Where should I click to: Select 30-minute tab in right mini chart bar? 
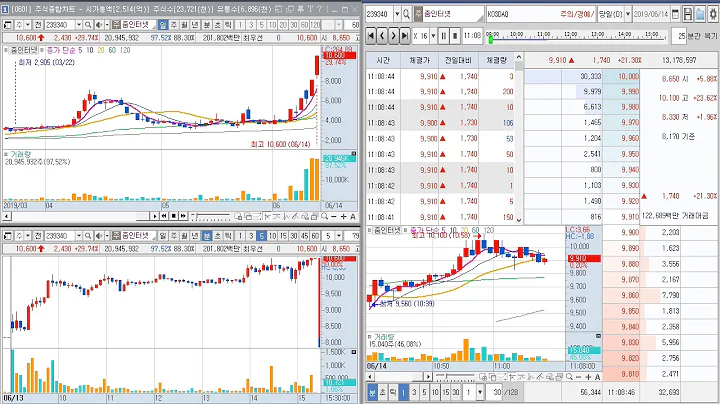pos(456,393)
